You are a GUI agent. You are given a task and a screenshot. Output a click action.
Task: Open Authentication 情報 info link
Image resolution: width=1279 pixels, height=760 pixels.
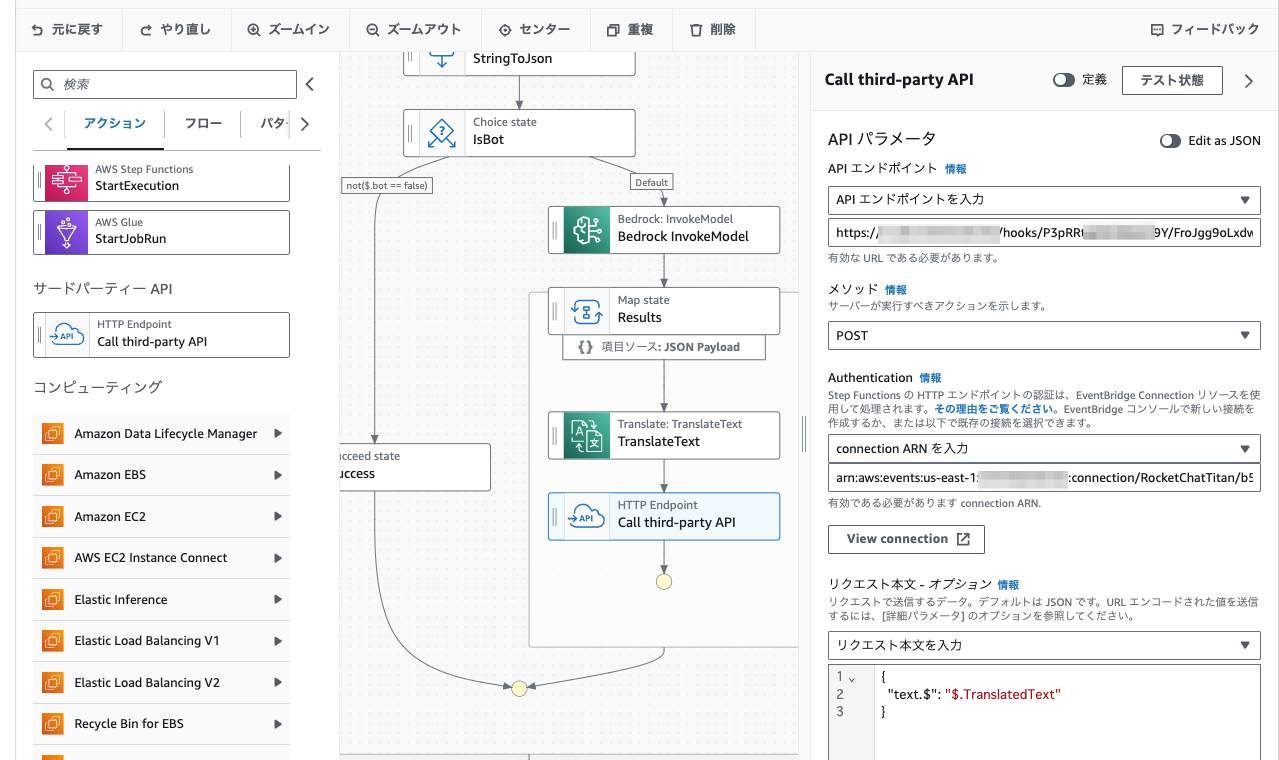[x=930, y=378]
